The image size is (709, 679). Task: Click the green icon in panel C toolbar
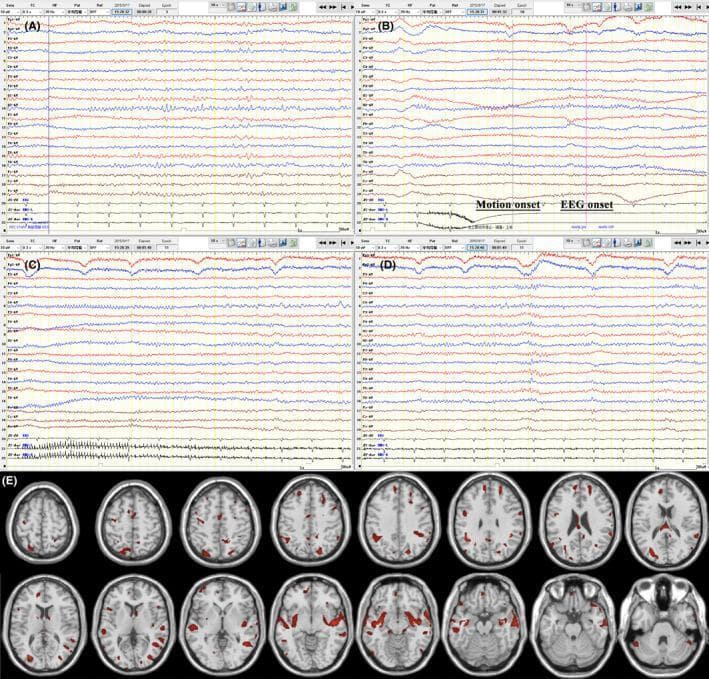point(293,243)
